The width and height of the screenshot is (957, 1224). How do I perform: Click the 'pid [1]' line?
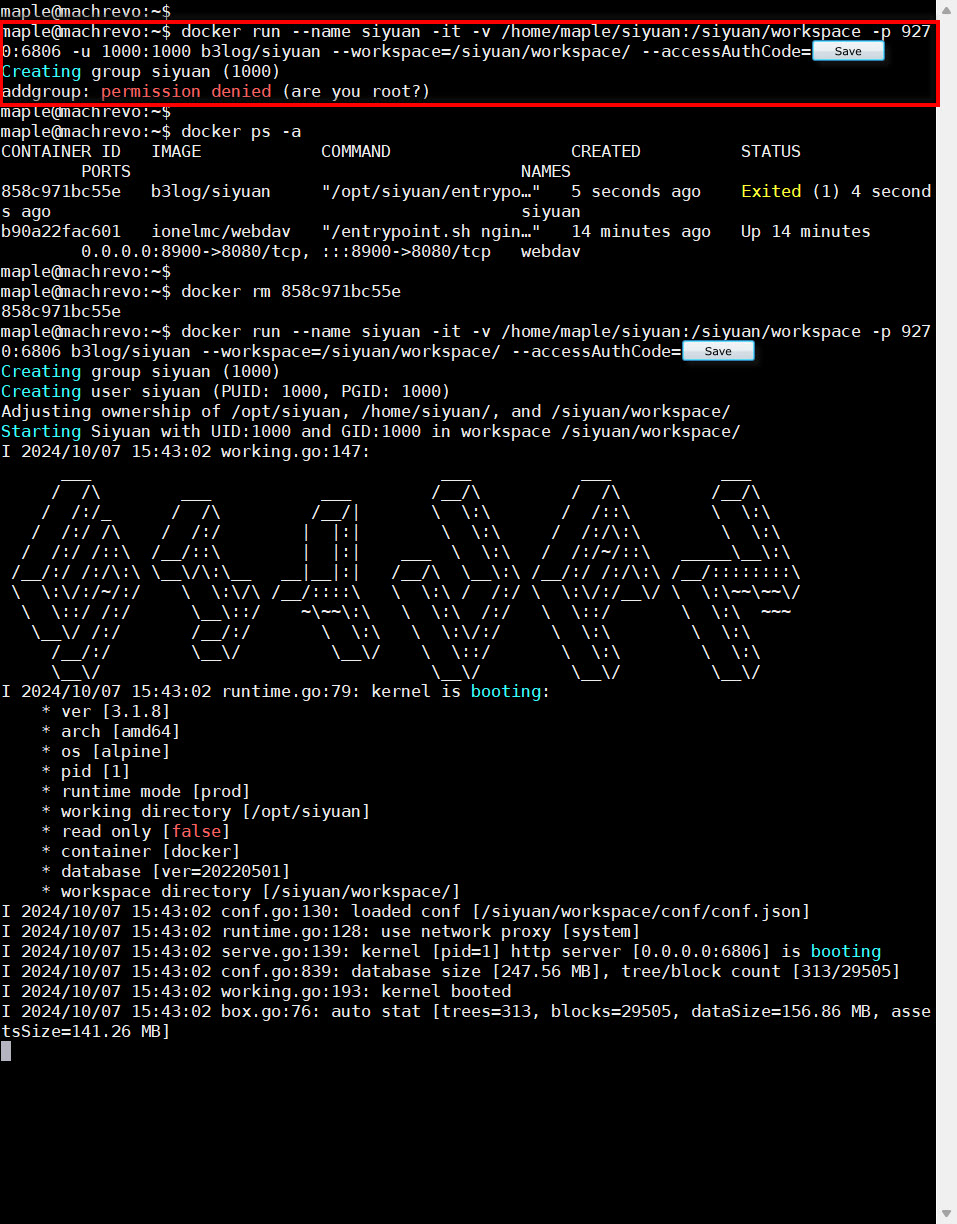point(86,771)
